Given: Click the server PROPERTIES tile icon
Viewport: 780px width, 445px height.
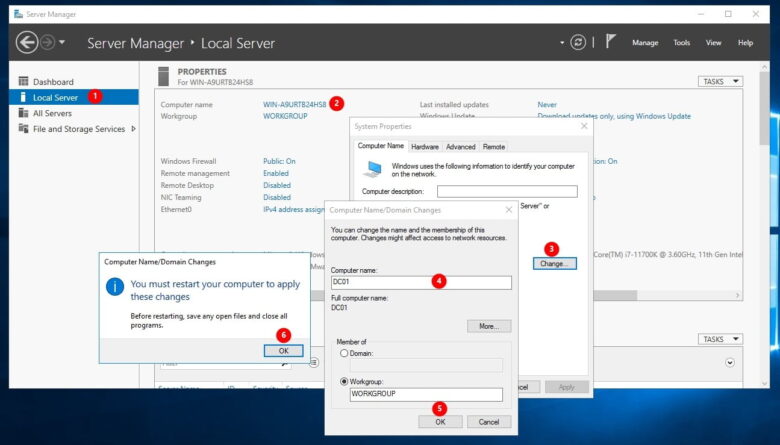Looking at the screenshot, I should coord(163,77).
